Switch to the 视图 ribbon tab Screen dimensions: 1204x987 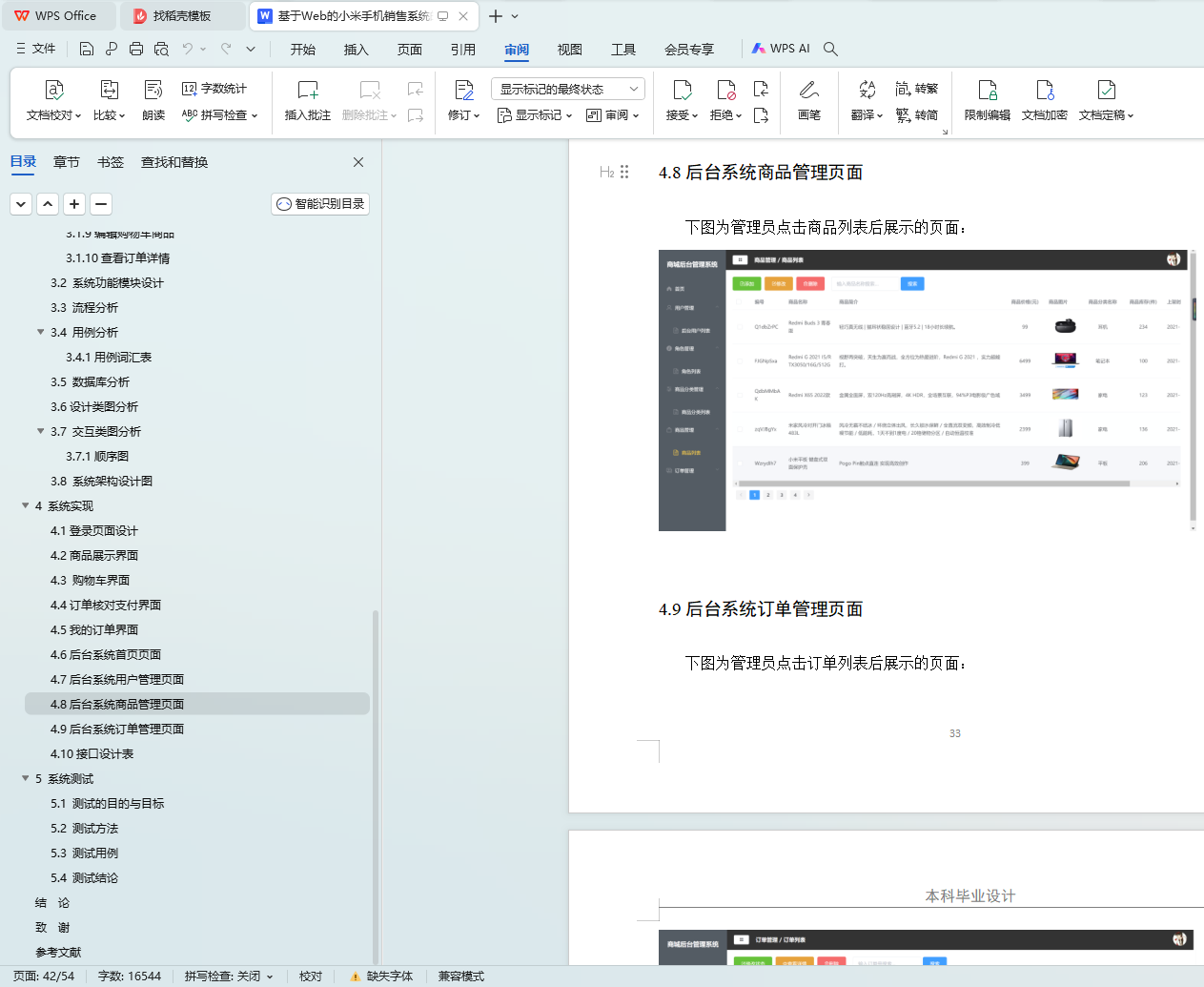pos(570,50)
